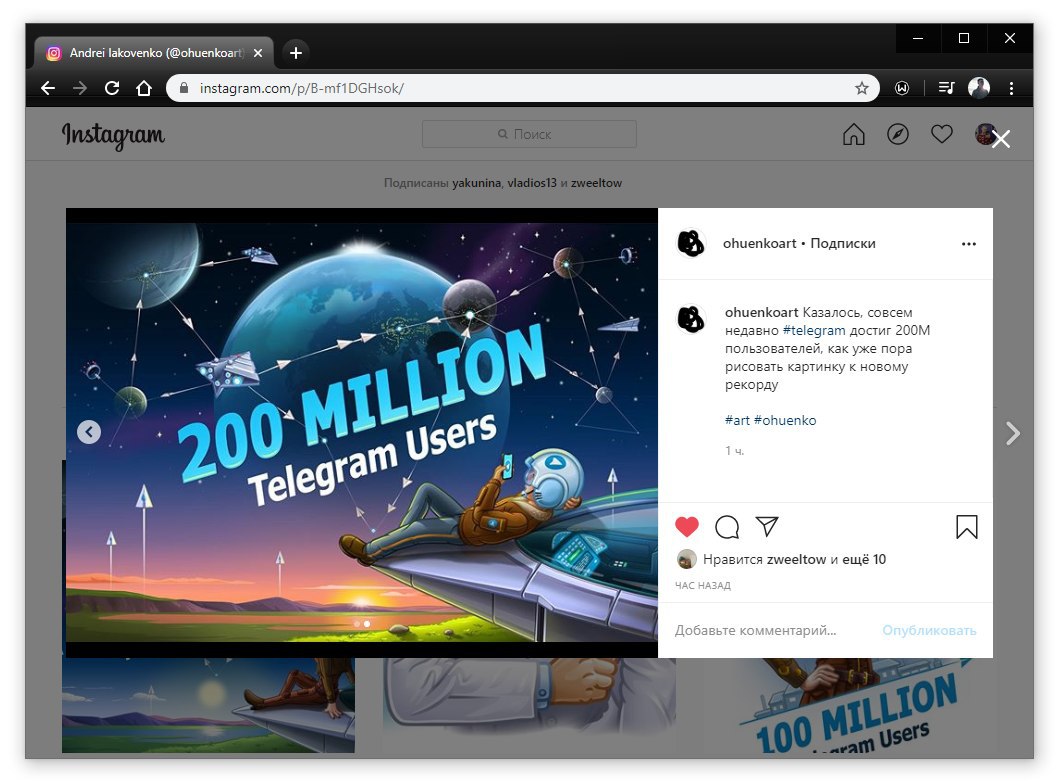Open the three-dot post options menu
Image resolution: width=1064 pixels, height=781 pixels.
click(x=969, y=244)
